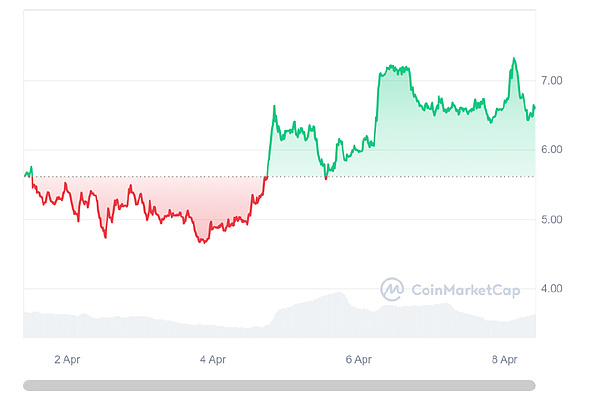Select the 2 Apr date label
Screen dimensions: 600x400
(67, 358)
